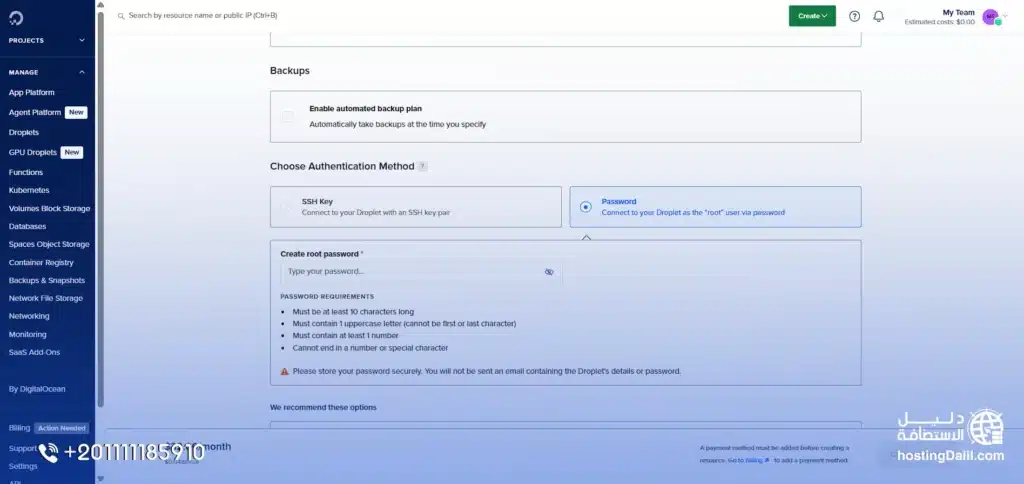Expand the Projects section
The width and height of the screenshot is (1024, 484).
coord(82,40)
